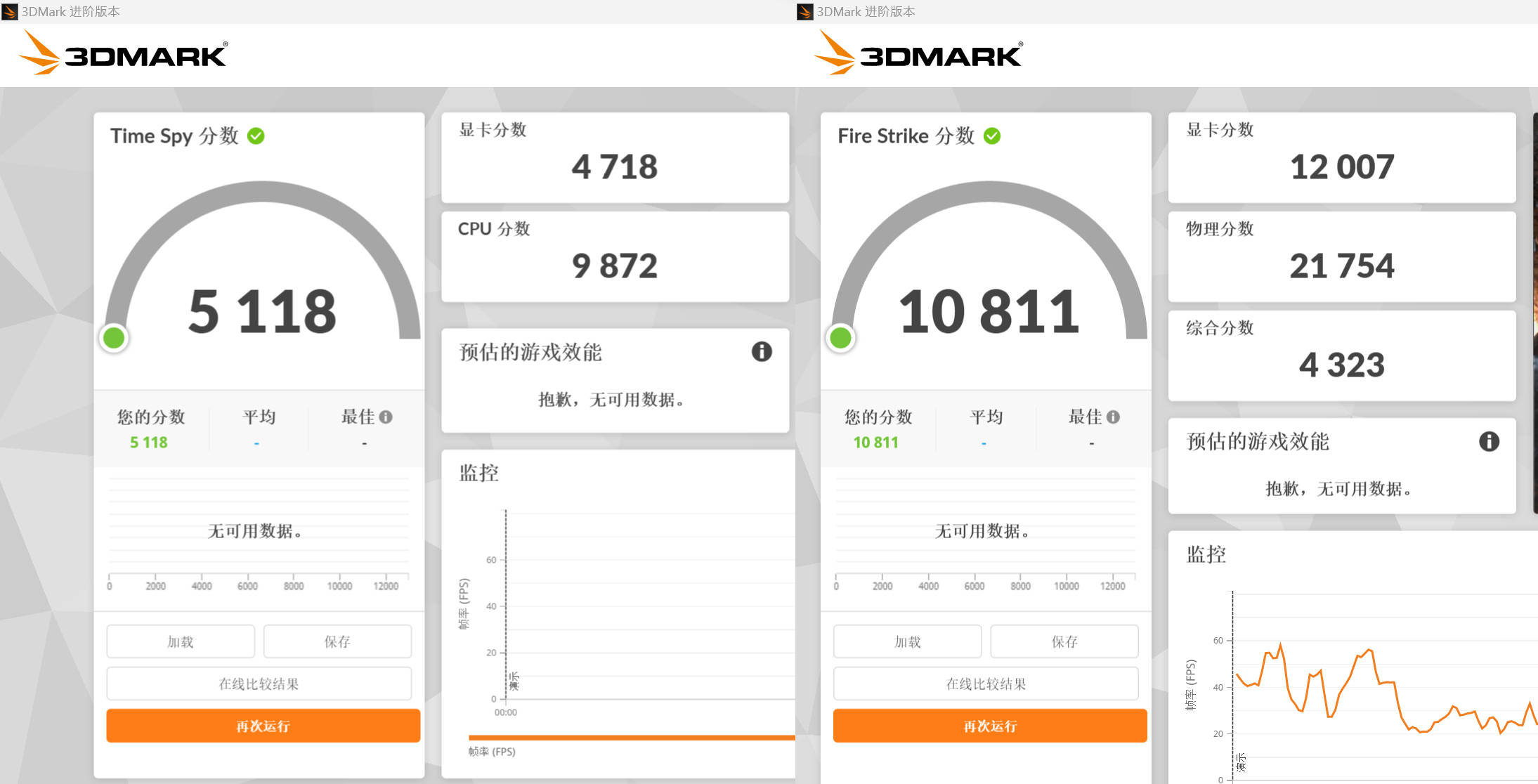Click 监控 heading in Time Spy window
This screenshot has height=784, width=1538.
pyautogui.click(x=479, y=473)
